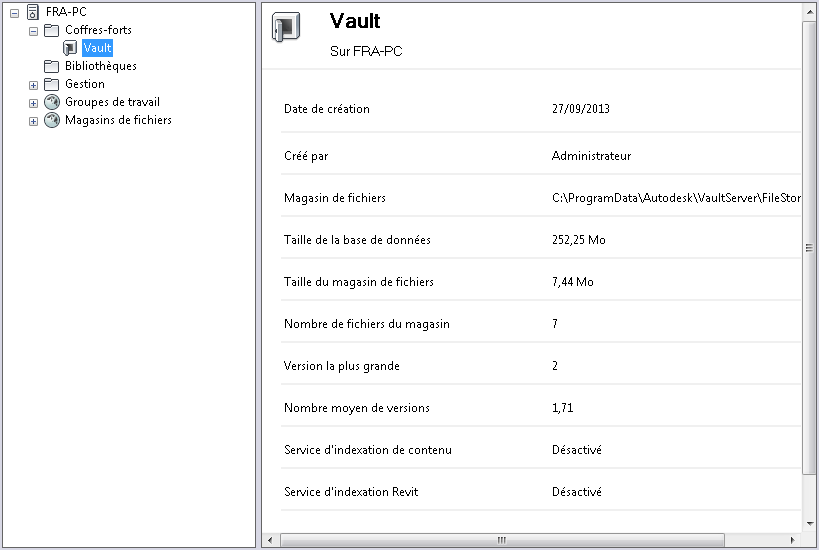Screen dimensions: 819x550
Task: Click the Magasins de fichiers icon
Action: [x=52, y=120]
